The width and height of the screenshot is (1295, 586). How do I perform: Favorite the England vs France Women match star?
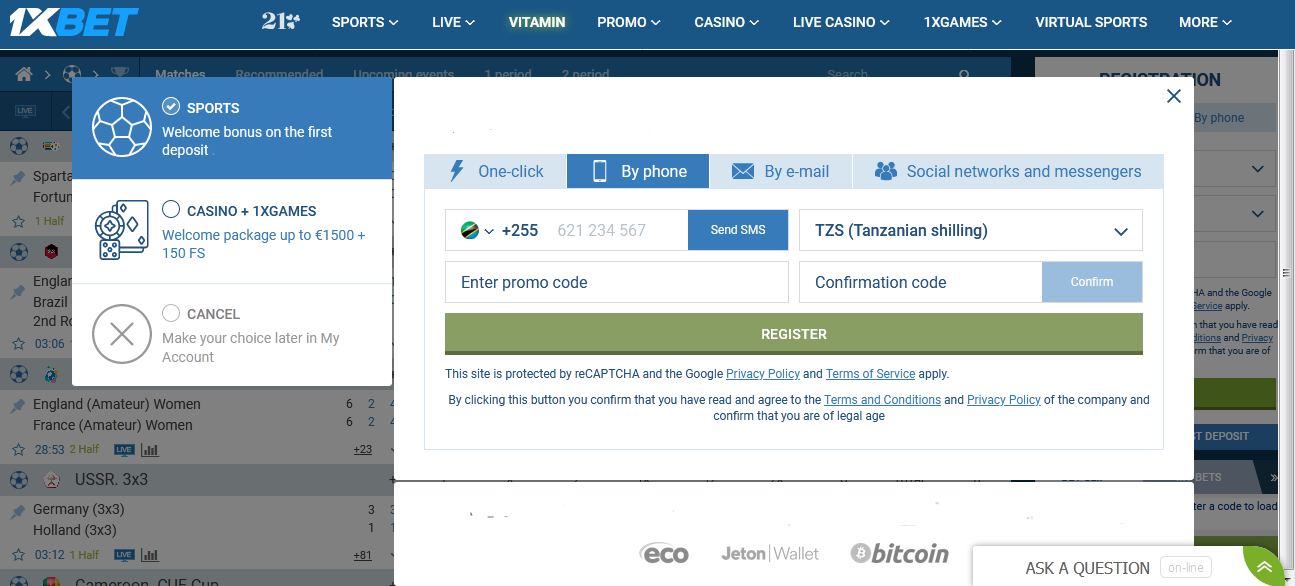click(x=18, y=450)
